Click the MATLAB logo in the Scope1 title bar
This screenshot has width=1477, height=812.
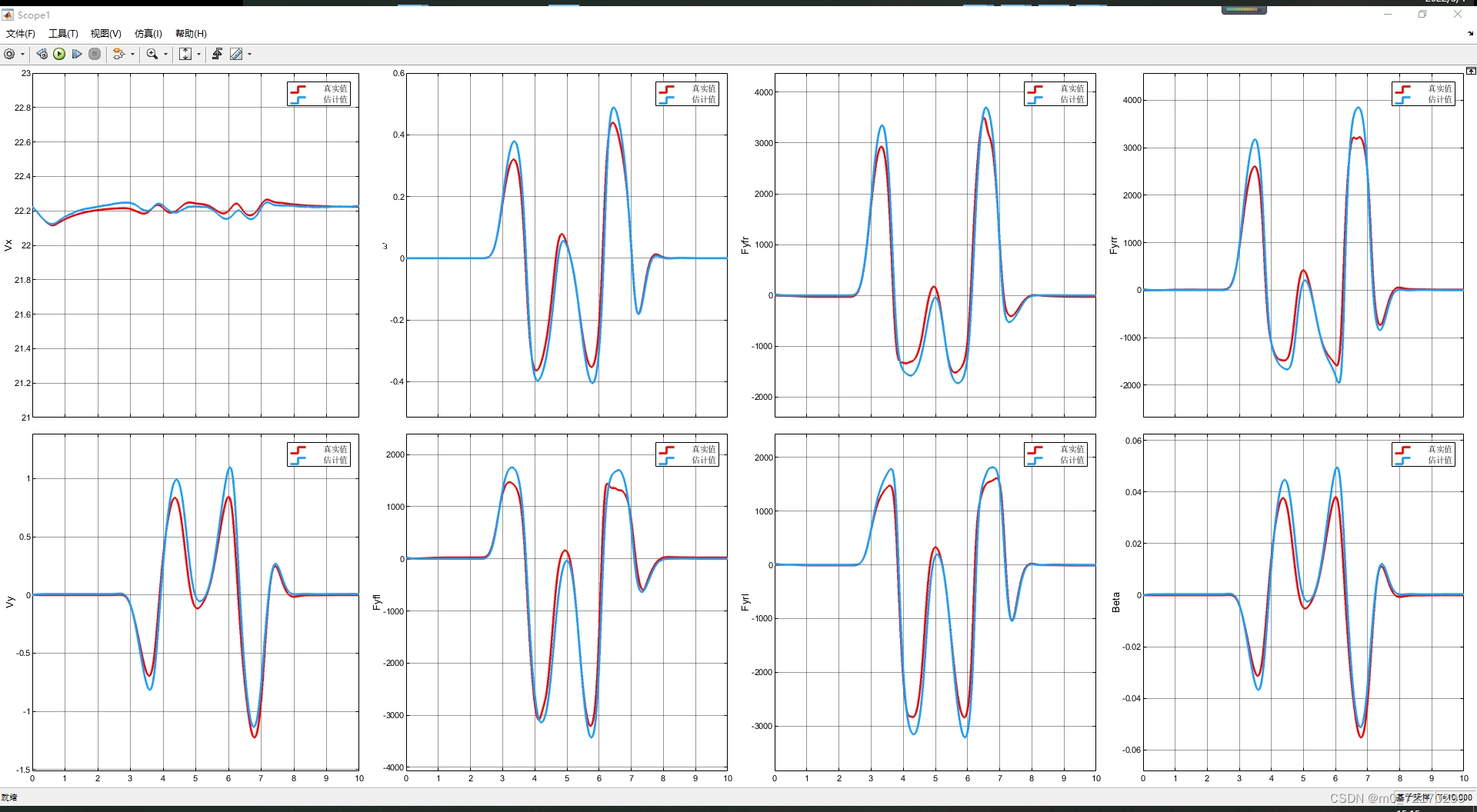click(x=8, y=15)
